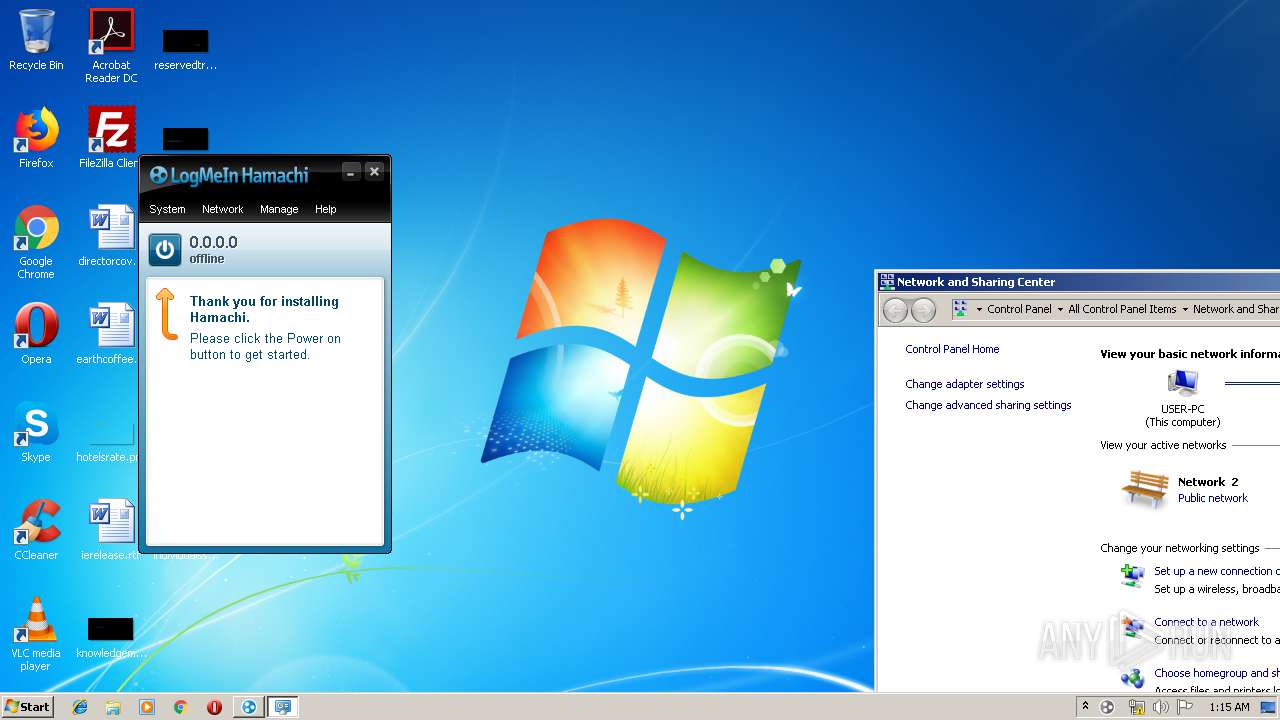This screenshot has width=1280, height=720.
Task: Expand dropdown arrow before Control Panel breadcrumb
Action: [979, 310]
